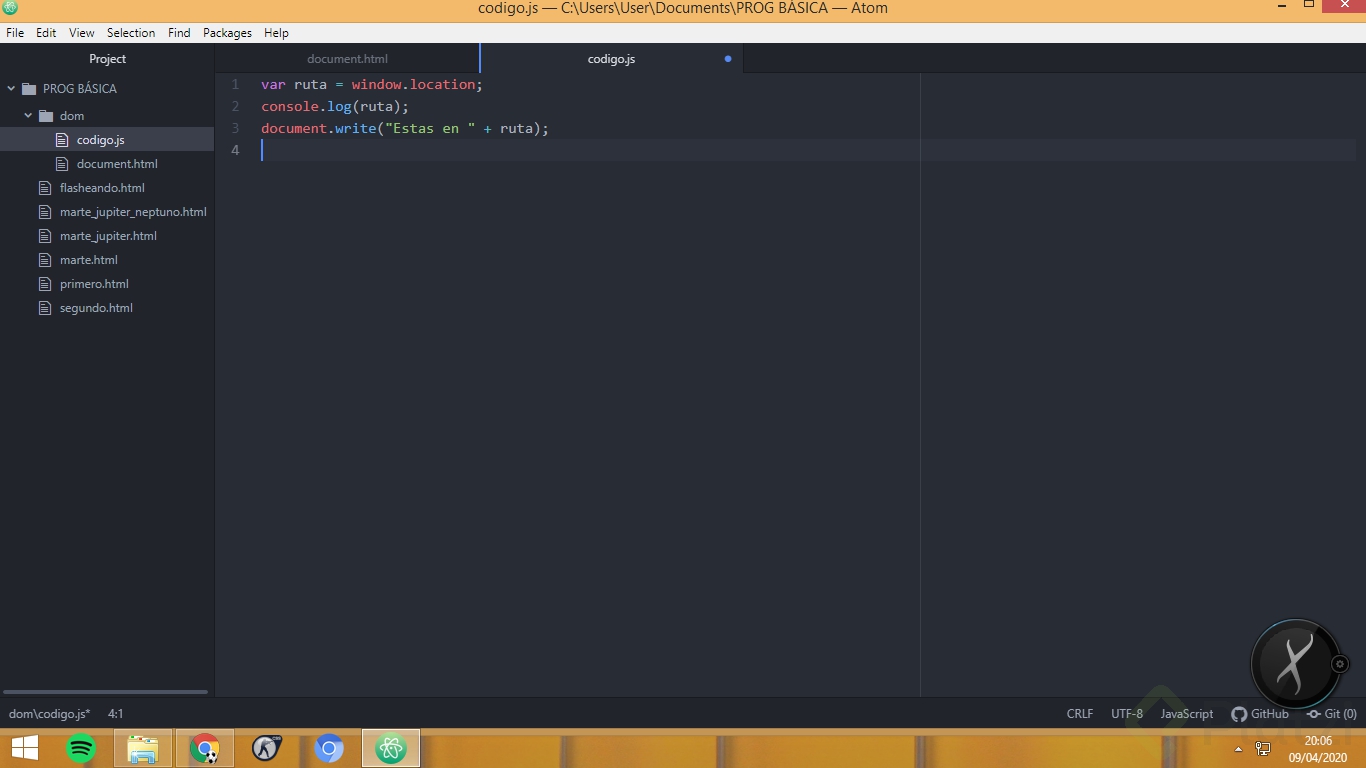Image resolution: width=1366 pixels, height=768 pixels.
Task: Open the File menu
Action: [x=15, y=33]
